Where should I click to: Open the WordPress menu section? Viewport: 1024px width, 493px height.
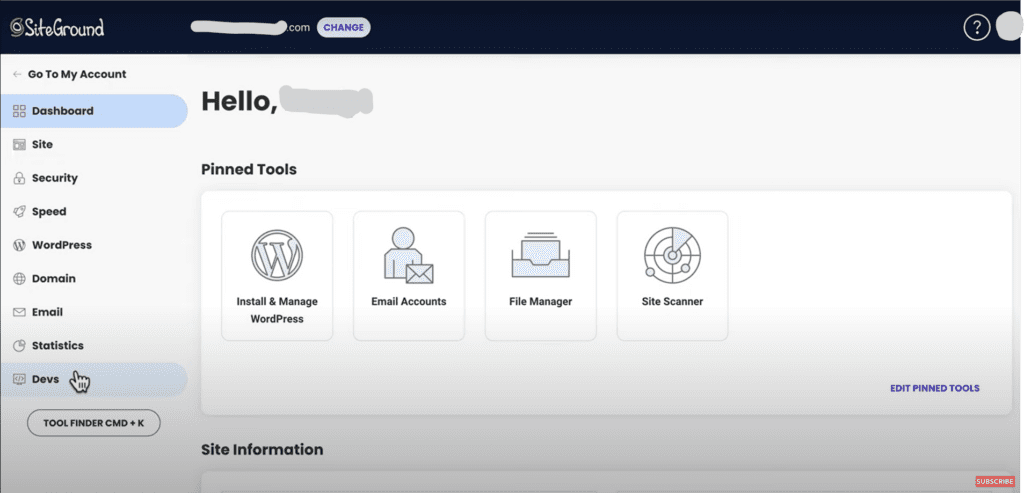pos(93,245)
